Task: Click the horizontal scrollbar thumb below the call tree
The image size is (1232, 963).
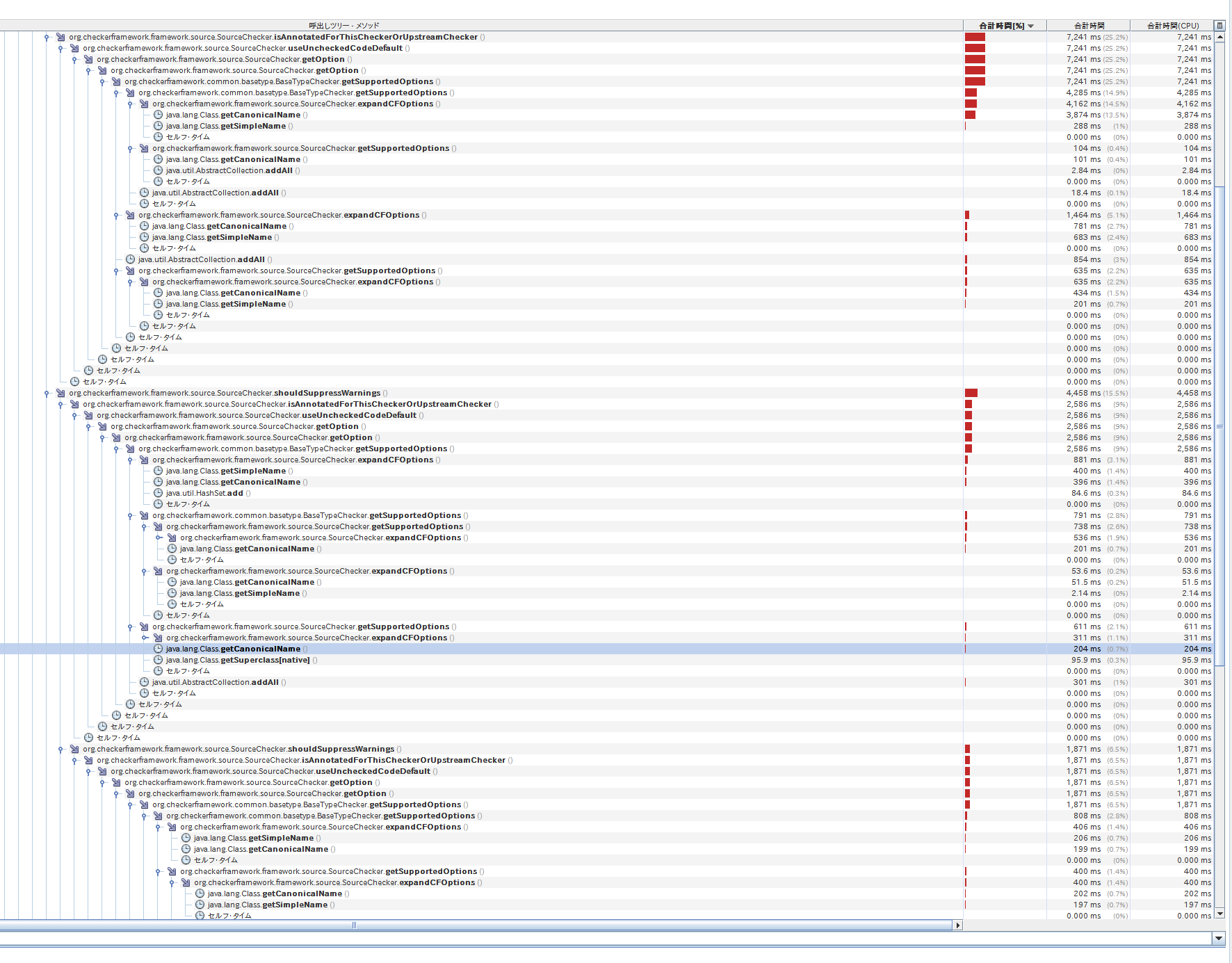Action: click(355, 925)
